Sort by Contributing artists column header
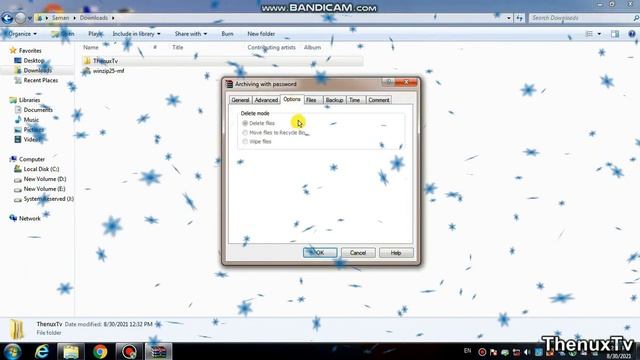Viewport: 640px width, 360px height. (271, 47)
